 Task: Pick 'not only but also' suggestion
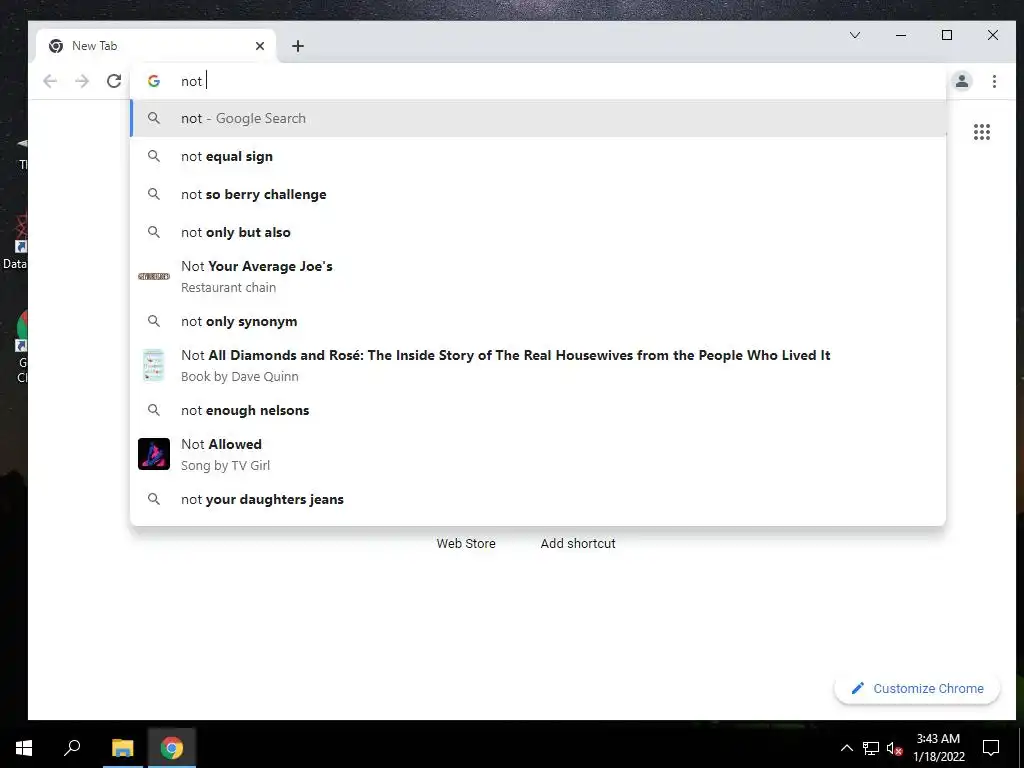(x=538, y=232)
